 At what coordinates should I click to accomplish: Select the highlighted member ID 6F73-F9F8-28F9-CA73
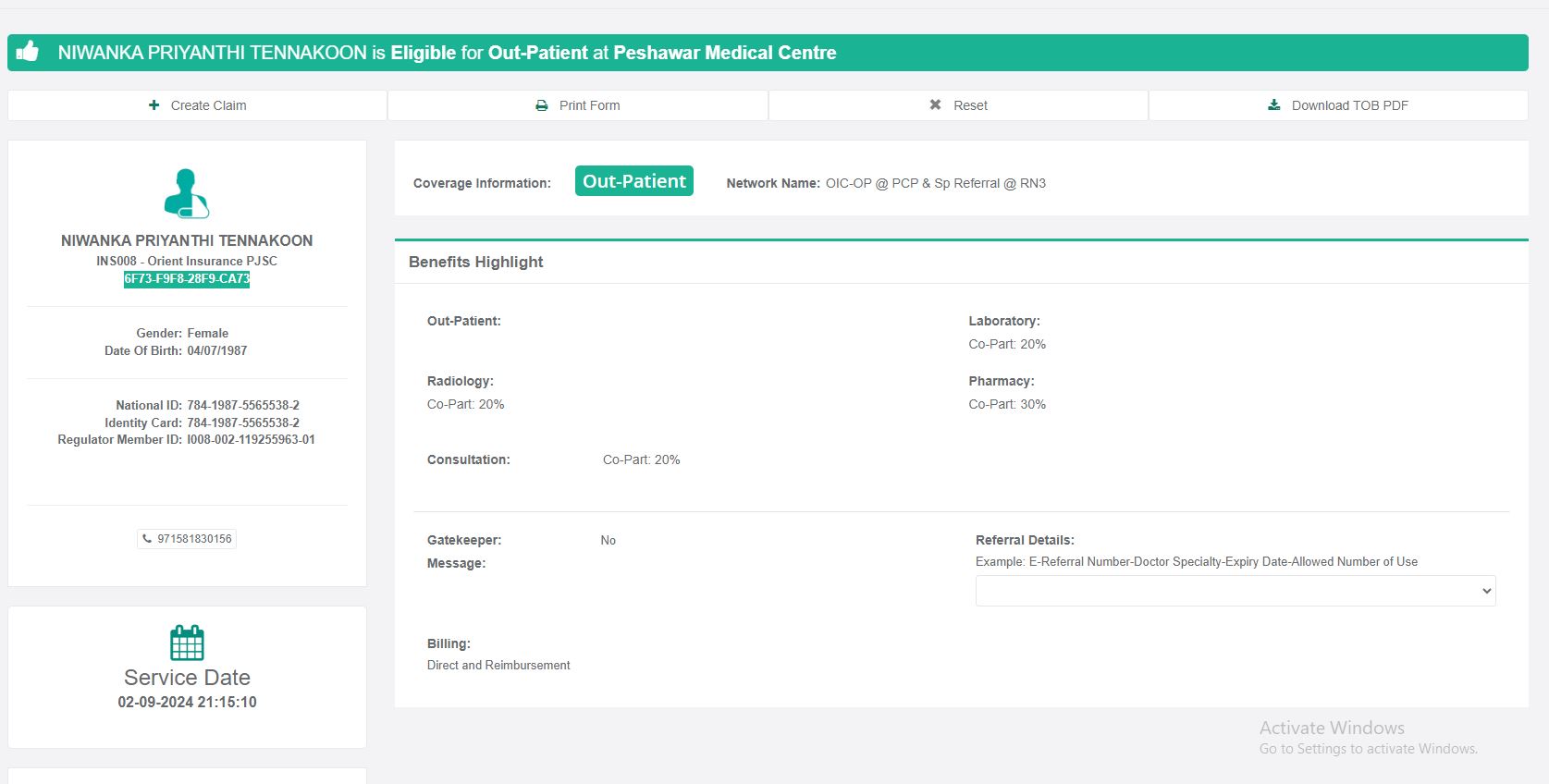point(187,279)
